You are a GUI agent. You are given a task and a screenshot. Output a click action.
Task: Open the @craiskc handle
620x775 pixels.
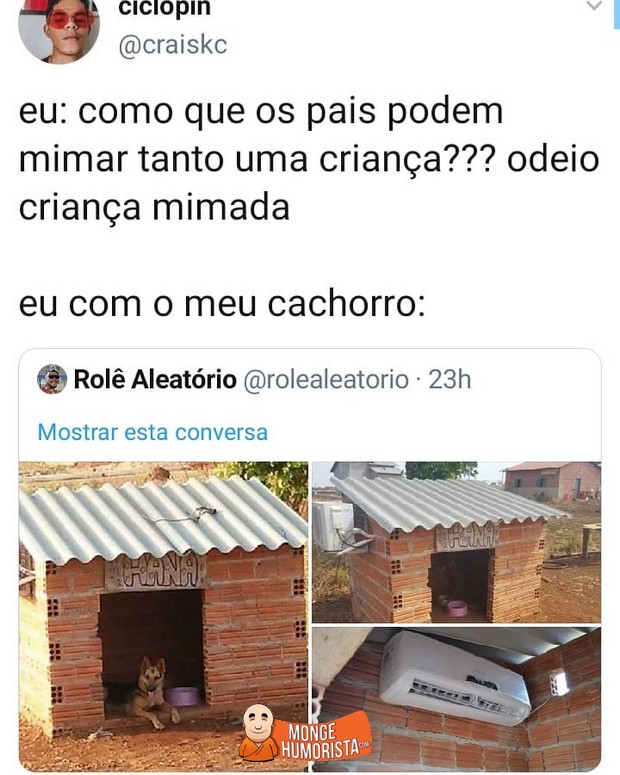[x=173, y=45]
